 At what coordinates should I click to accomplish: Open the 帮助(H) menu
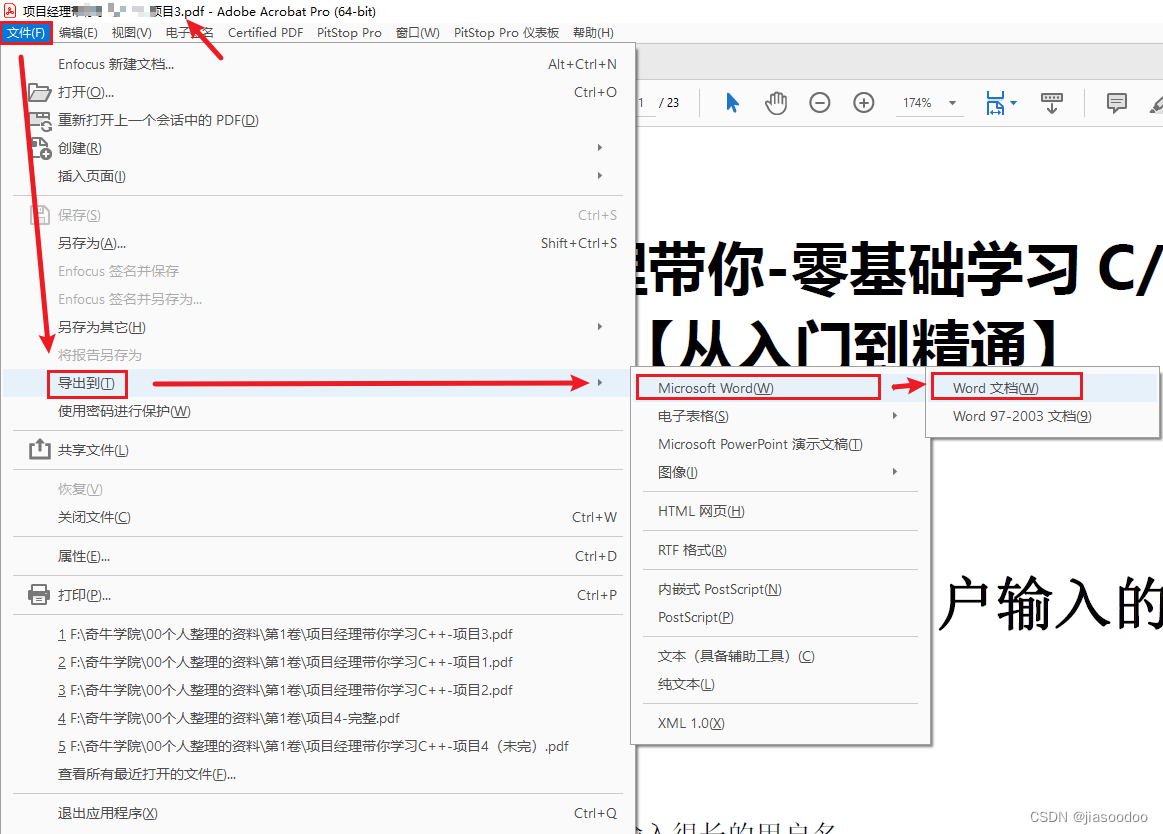pos(593,32)
